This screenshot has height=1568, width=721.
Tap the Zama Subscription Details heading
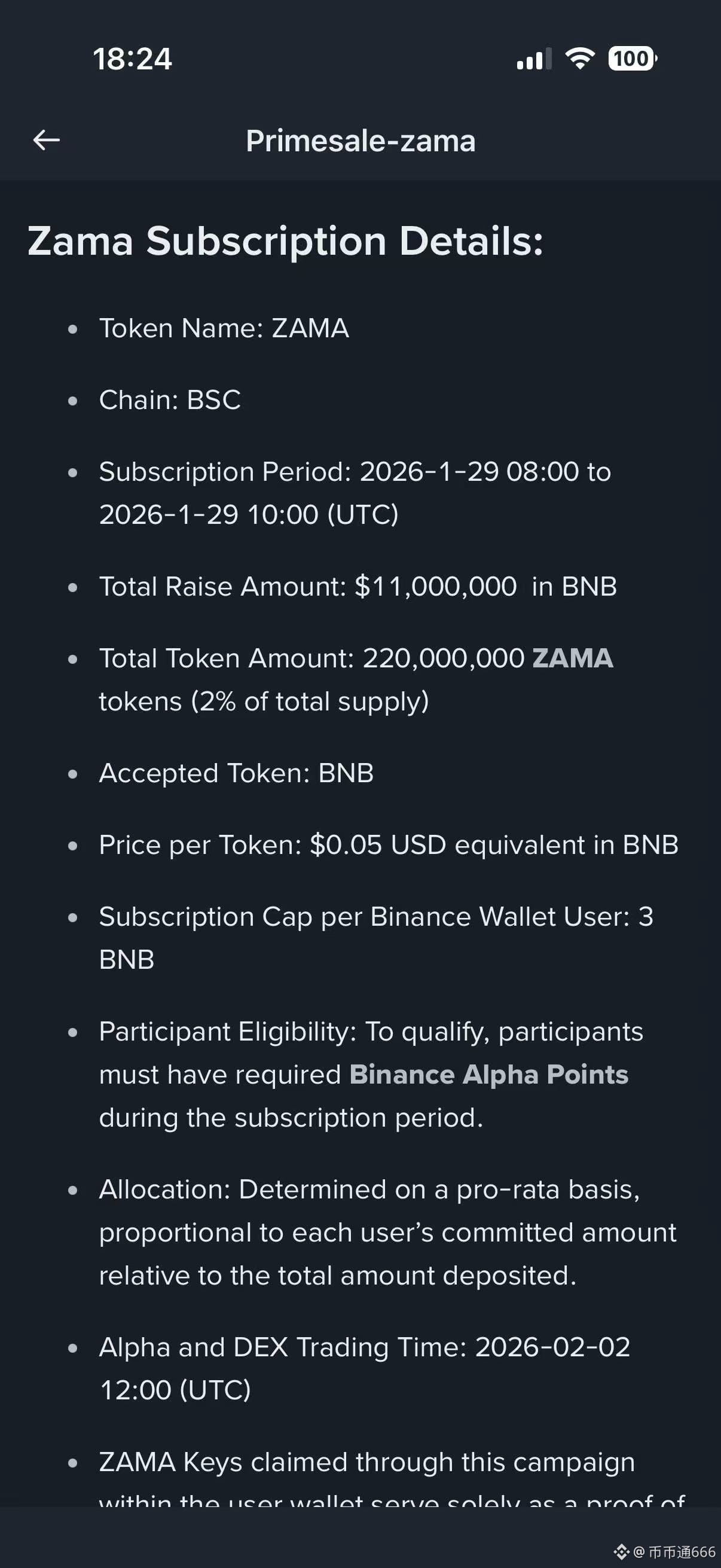(x=285, y=241)
